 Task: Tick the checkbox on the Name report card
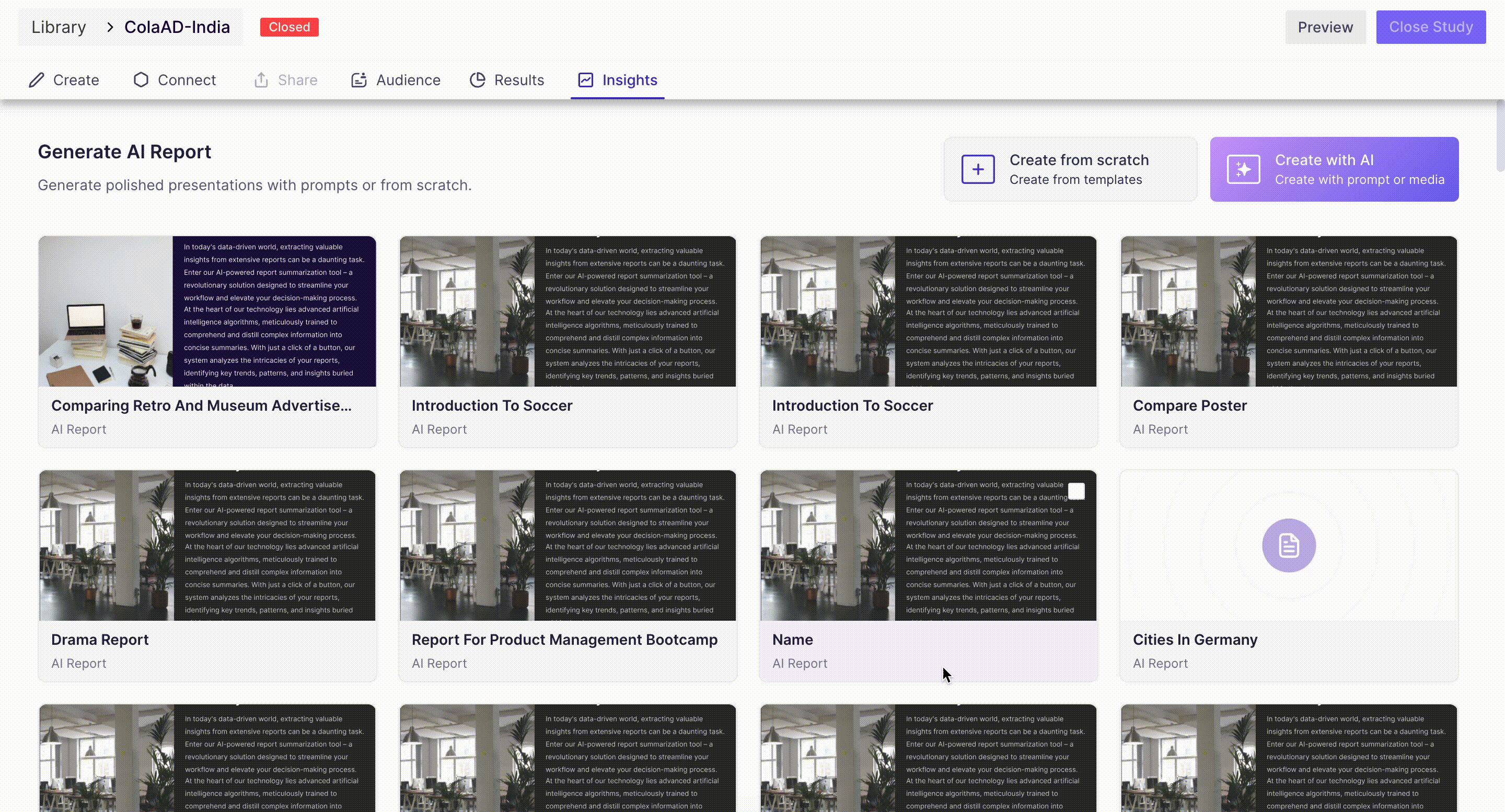(1076, 491)
